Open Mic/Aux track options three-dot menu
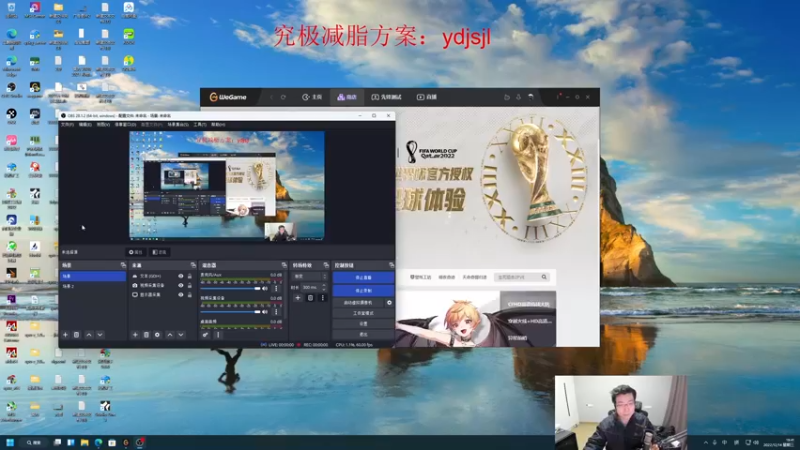Screen dimensions: 800x450 [277, 288]
